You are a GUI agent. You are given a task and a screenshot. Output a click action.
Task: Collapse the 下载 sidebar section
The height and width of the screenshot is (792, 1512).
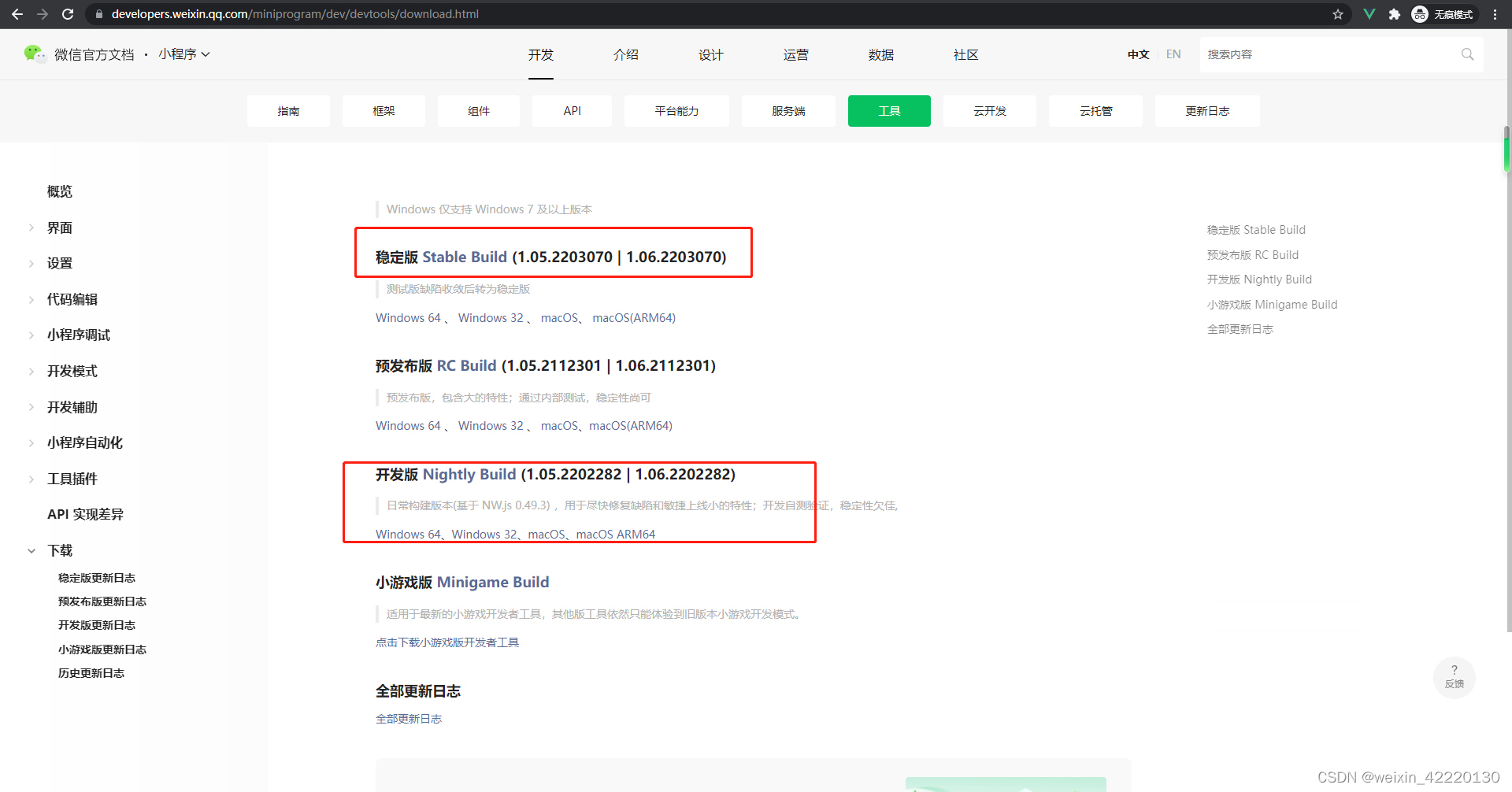(x=31, y=550)
